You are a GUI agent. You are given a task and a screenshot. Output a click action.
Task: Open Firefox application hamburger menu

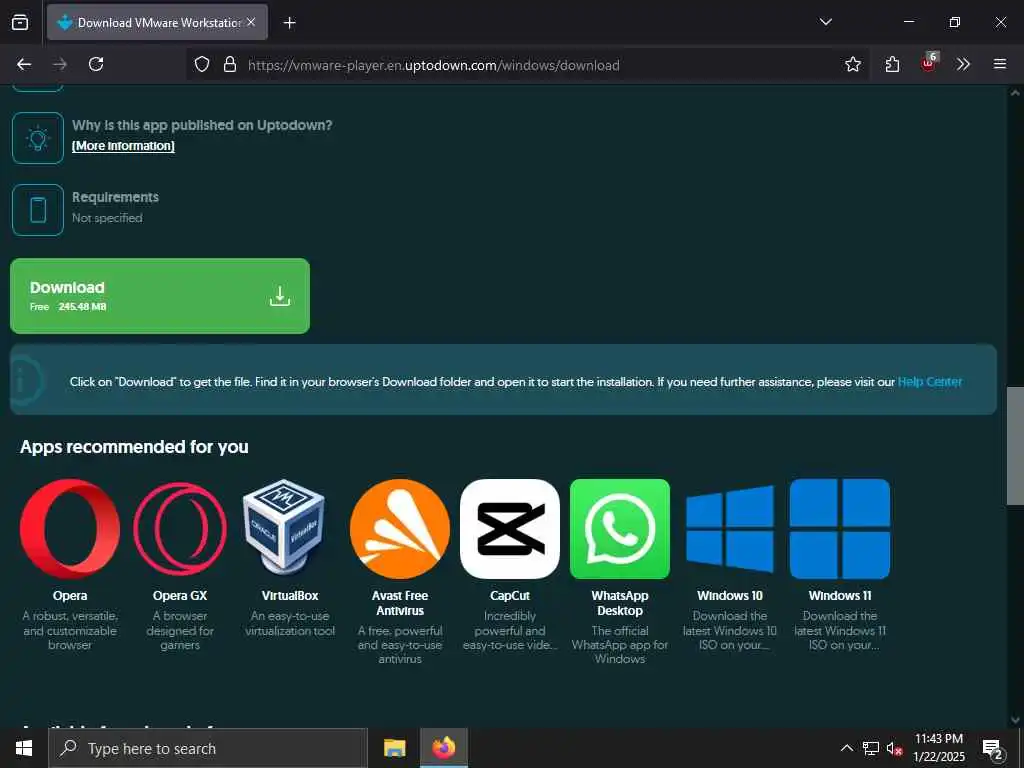(x=1000, y=64)
